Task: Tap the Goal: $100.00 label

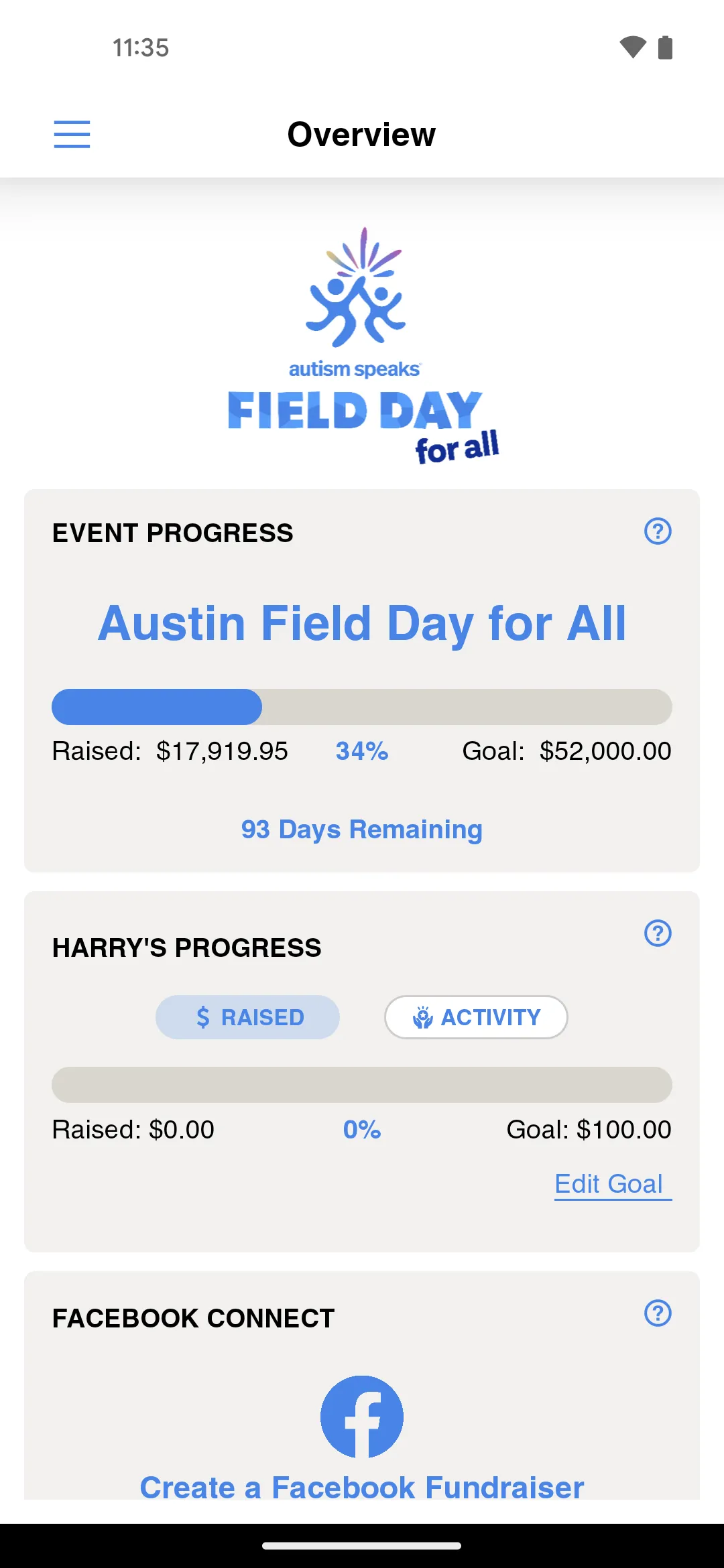Action: [589, 1130]
